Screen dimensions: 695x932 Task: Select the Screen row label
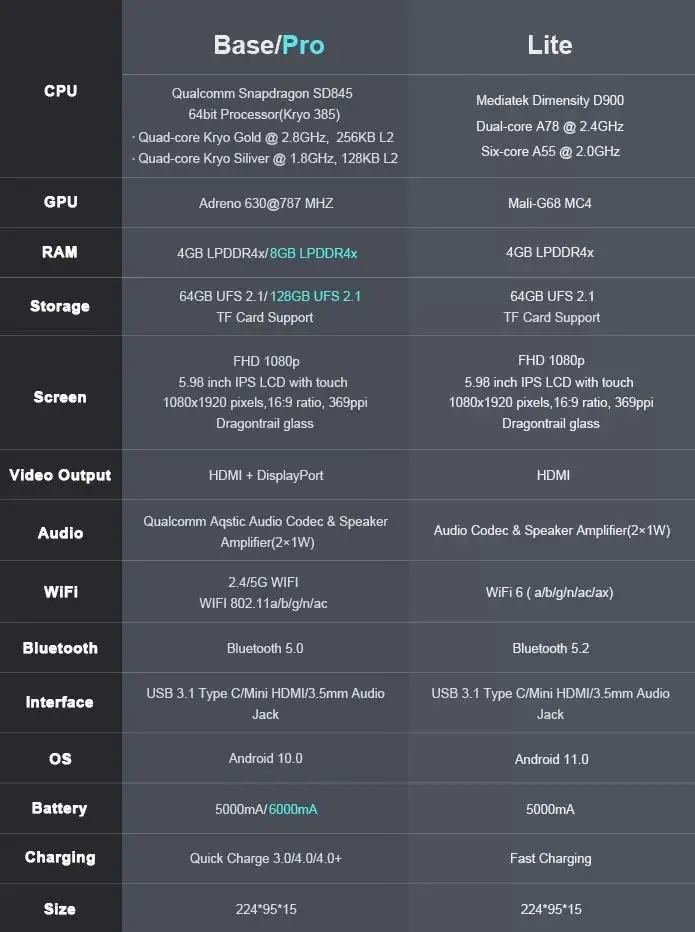pyautogui.click(x=60, y=397)
